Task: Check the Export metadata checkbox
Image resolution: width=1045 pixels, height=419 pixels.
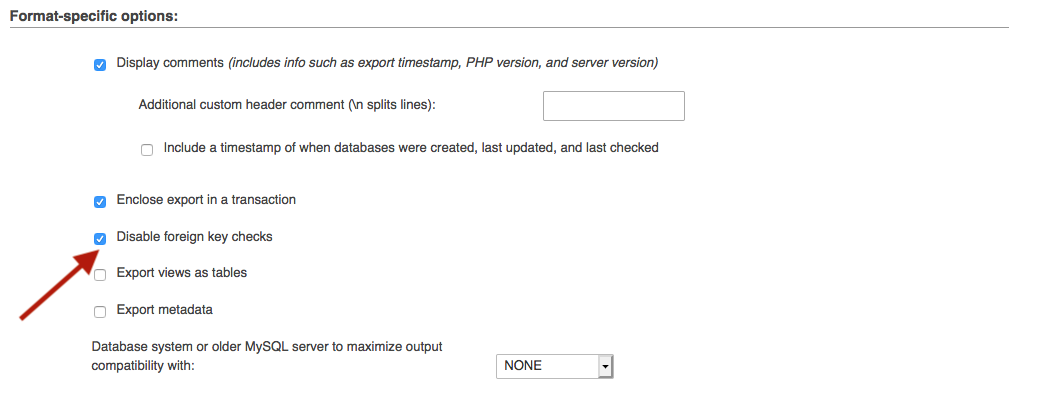Action: [x=100, y=311]
